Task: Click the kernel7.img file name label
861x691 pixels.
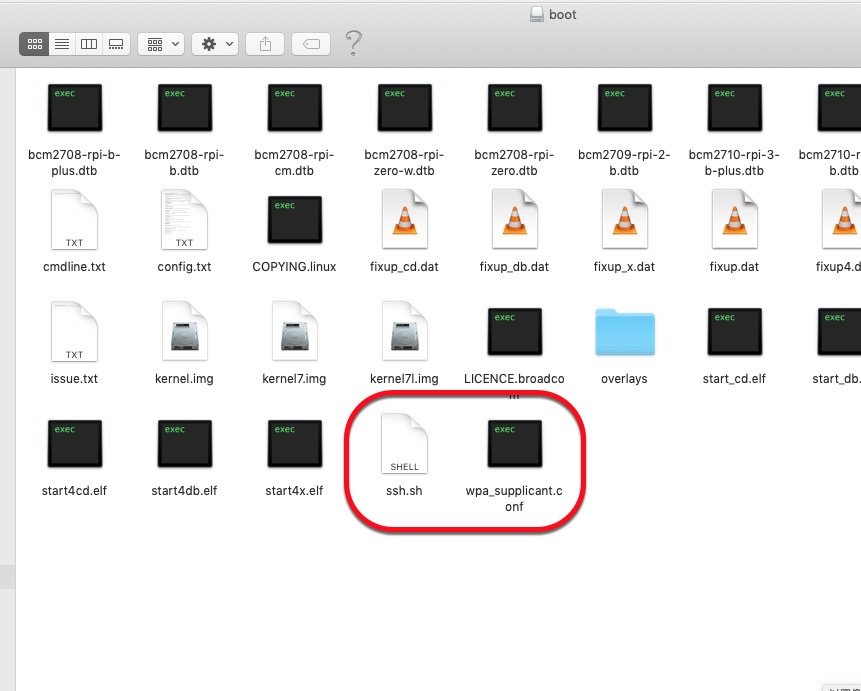Action: (294, 379)
